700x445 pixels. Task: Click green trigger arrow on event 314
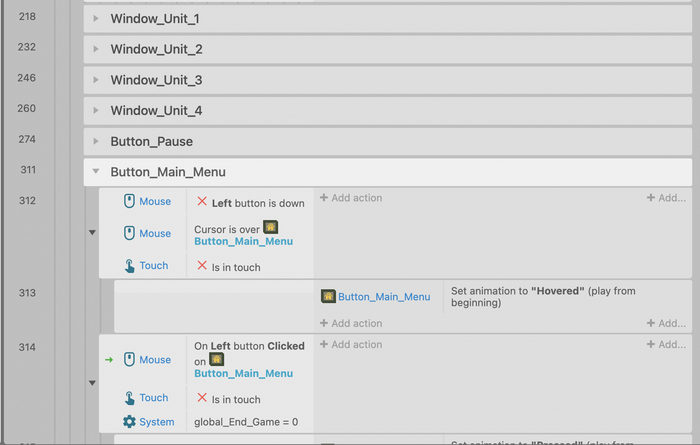point(109,360)
